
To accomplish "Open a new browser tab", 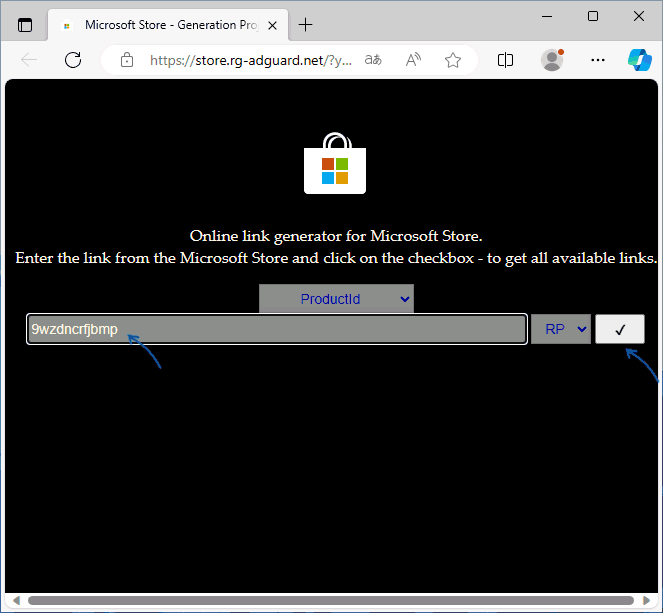I will coord(305,25).
